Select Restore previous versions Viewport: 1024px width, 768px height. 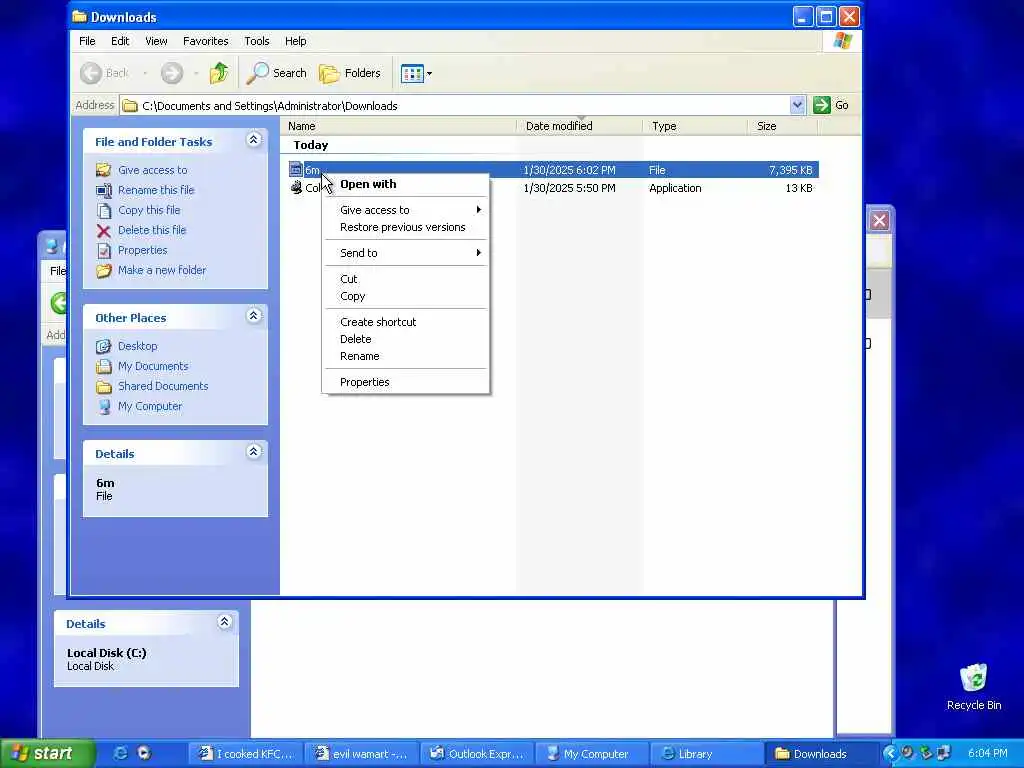point(406,227)
